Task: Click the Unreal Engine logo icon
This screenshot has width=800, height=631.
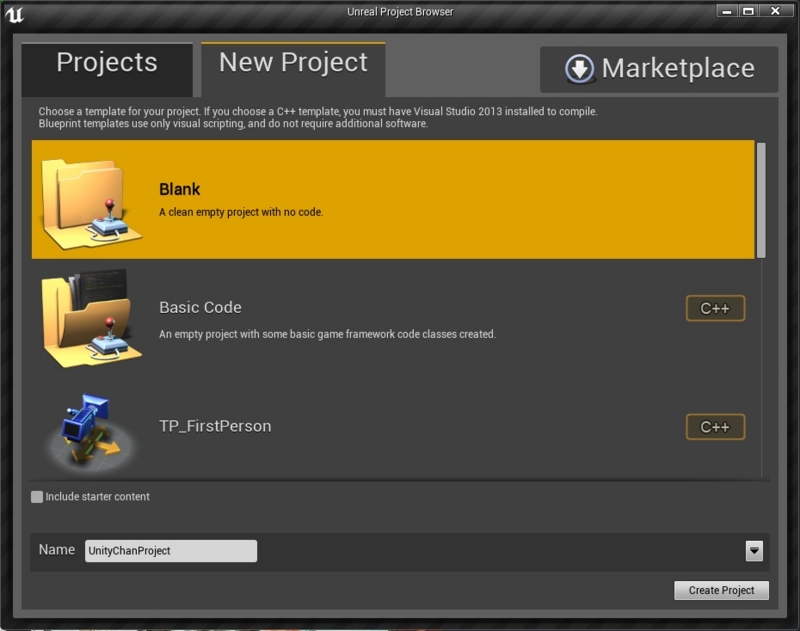Action: (x=14, y=15)
